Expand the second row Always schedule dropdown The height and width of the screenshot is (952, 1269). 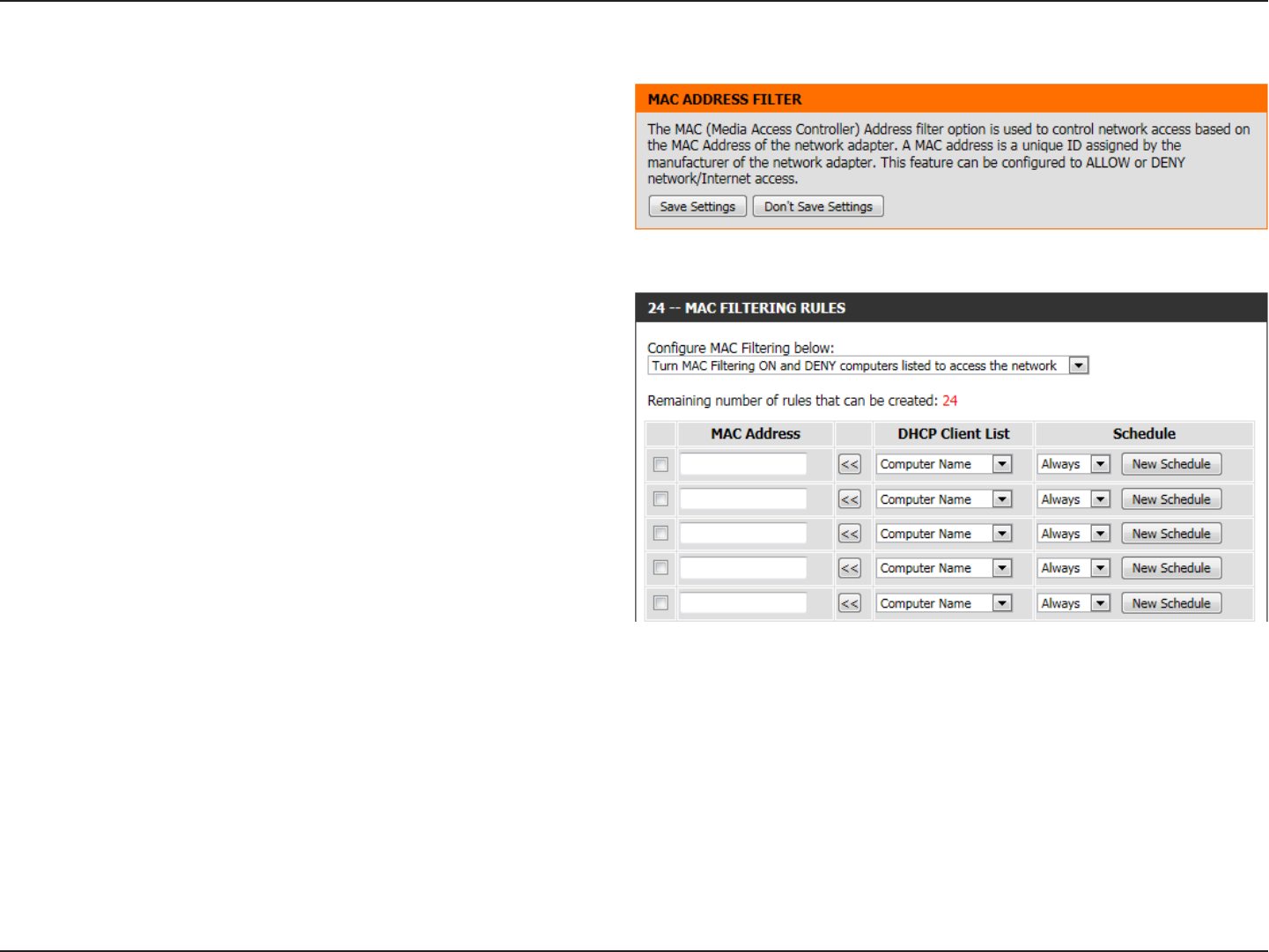(1073, 499)
